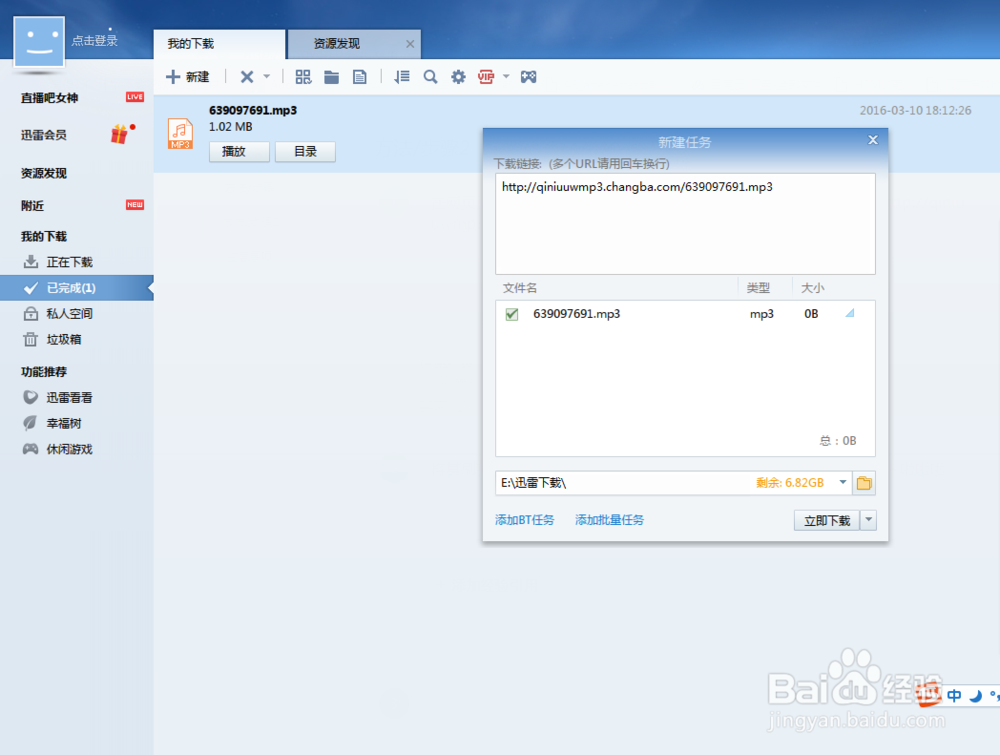Click the 目录 button for 639097691.mp3

[x=305, y=152]
